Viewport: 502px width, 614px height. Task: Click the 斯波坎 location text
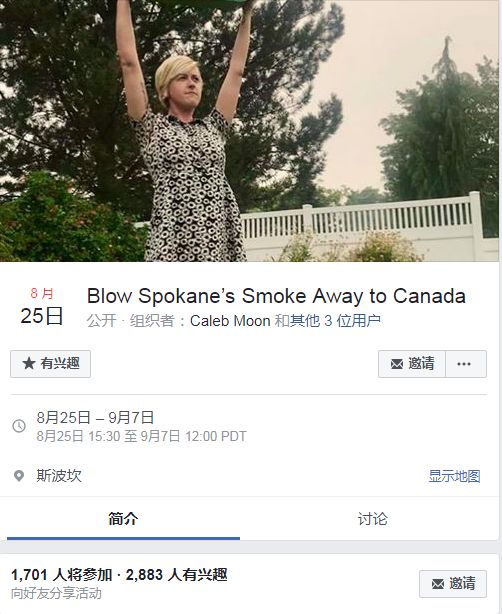click(x=59, y=476)
